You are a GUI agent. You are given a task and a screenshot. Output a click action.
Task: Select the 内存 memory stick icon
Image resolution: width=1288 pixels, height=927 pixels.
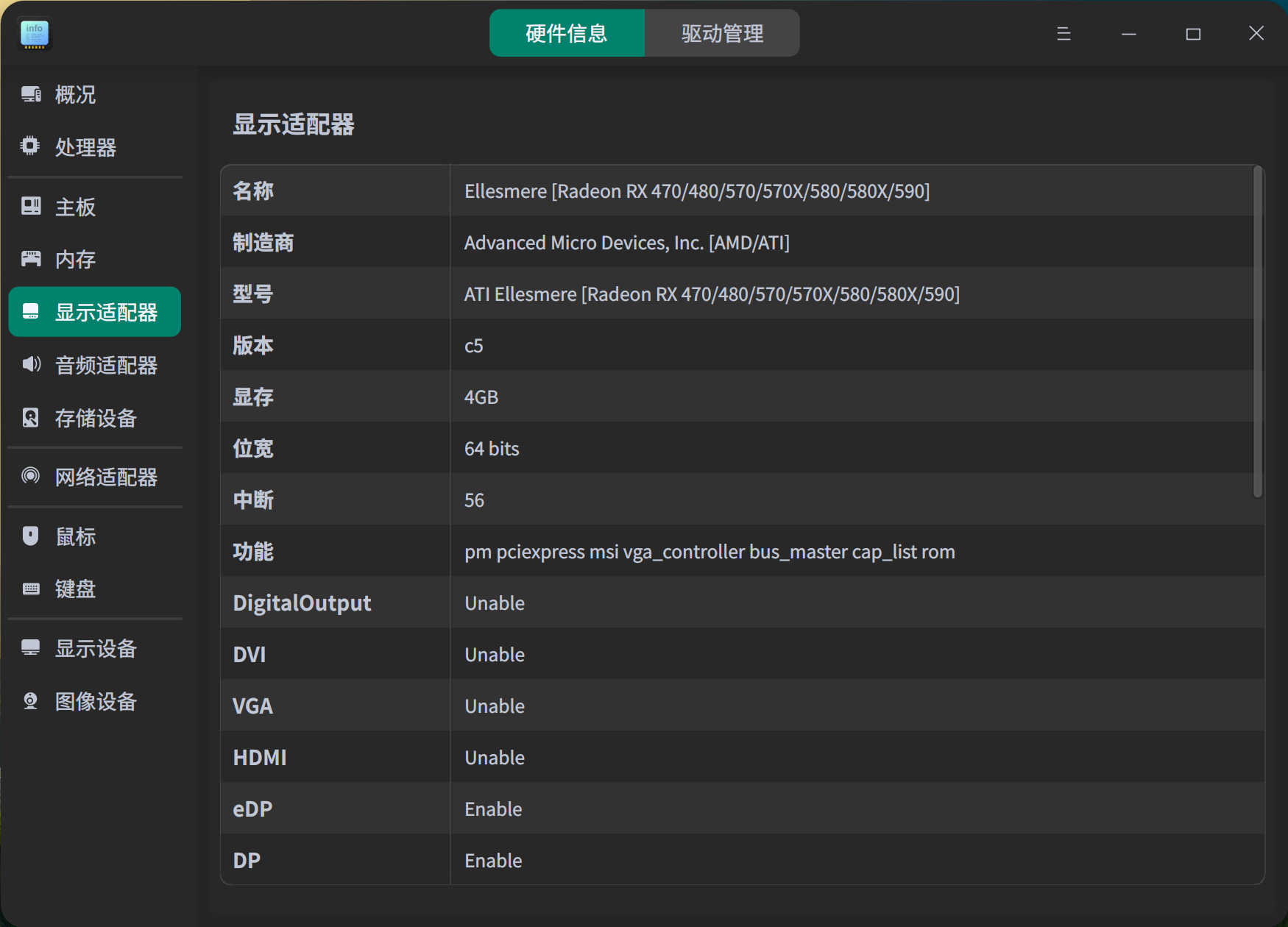click(29, 258)
